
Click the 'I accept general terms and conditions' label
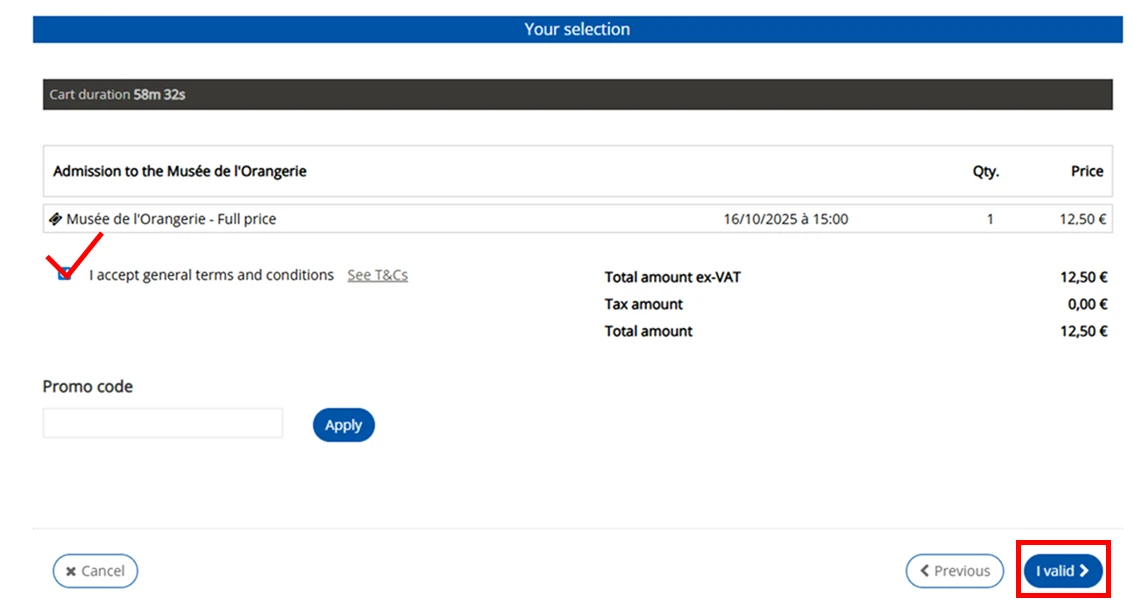pos(211,275)
